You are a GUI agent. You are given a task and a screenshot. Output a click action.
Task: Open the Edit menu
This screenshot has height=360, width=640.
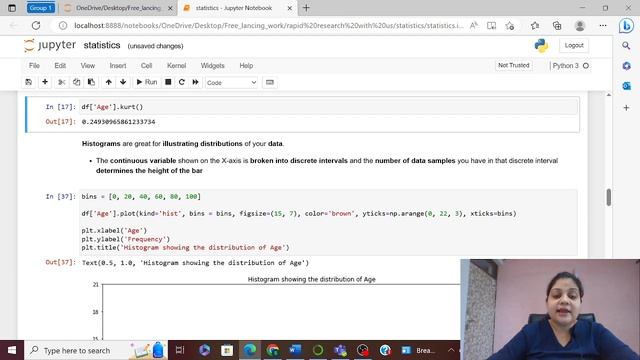click(x=60, y=66)
